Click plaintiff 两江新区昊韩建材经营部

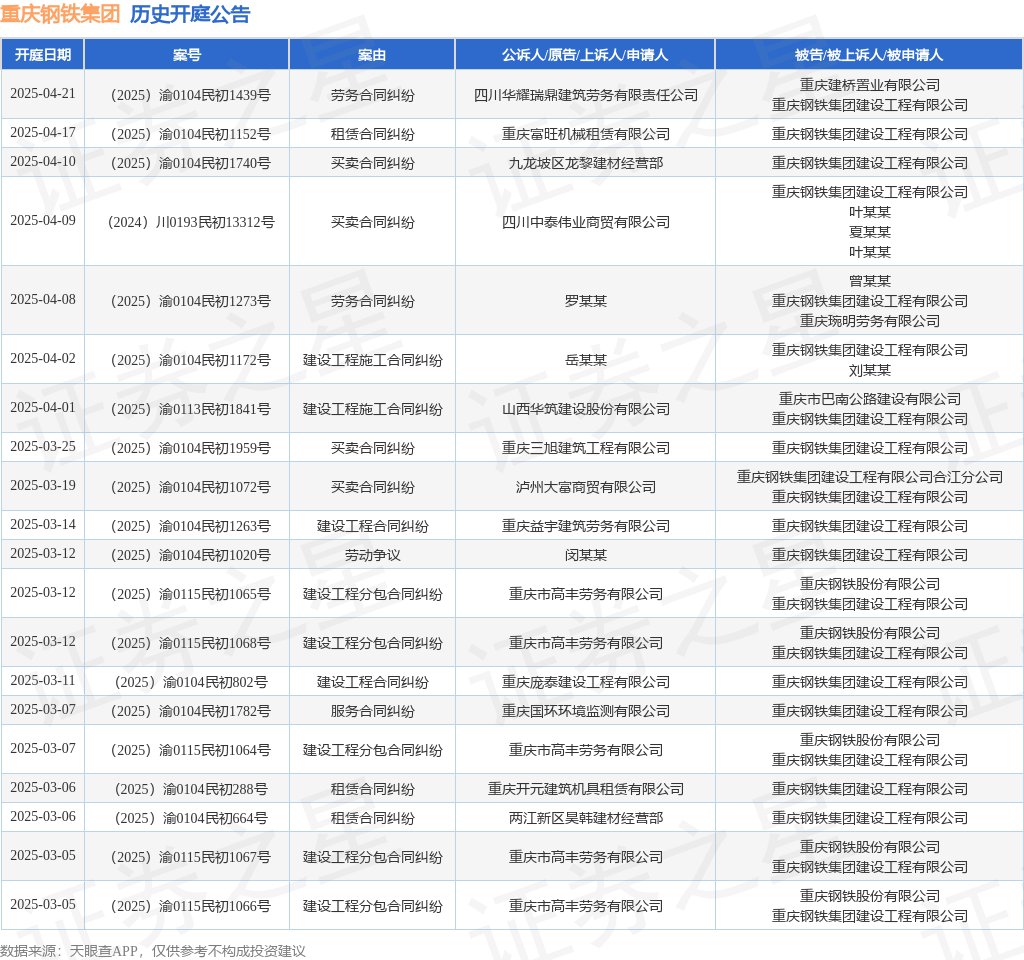[x=586, y=818]
